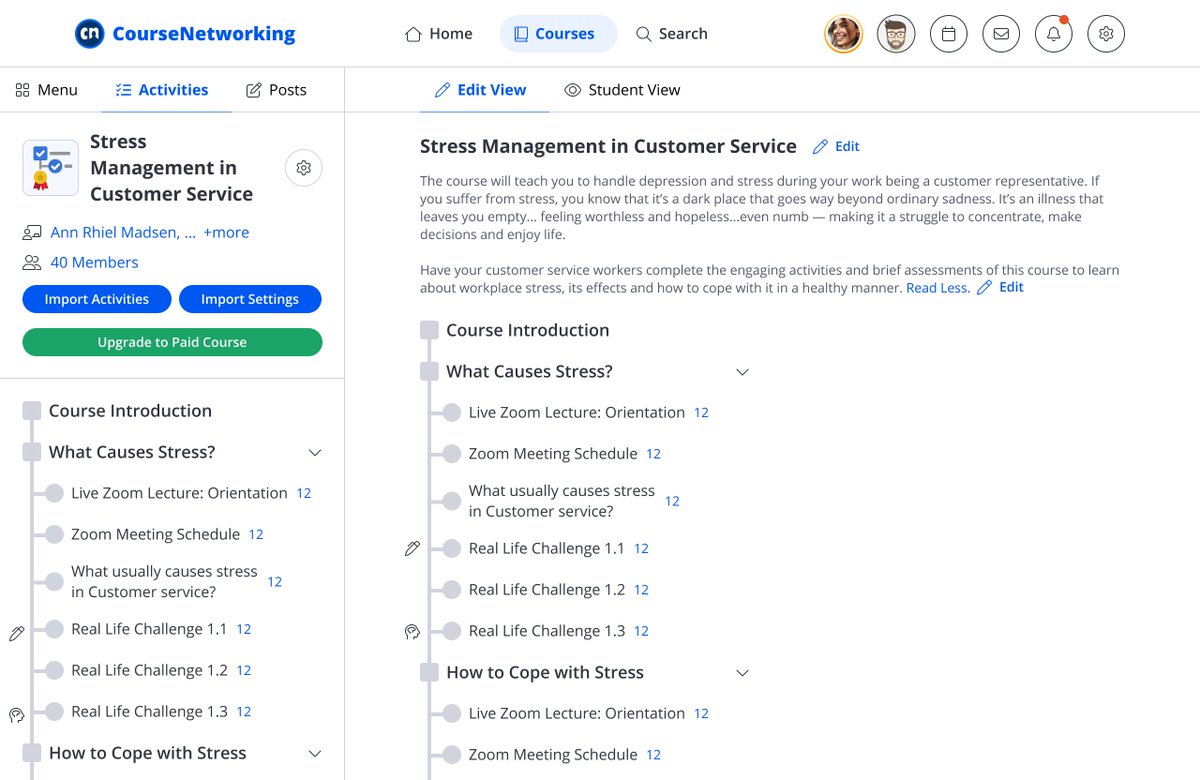Click the pencil icon beside sidebar Real Life Challenge 1.1
This screenshot has width=1200, height=780.
[x=16, y=633]
